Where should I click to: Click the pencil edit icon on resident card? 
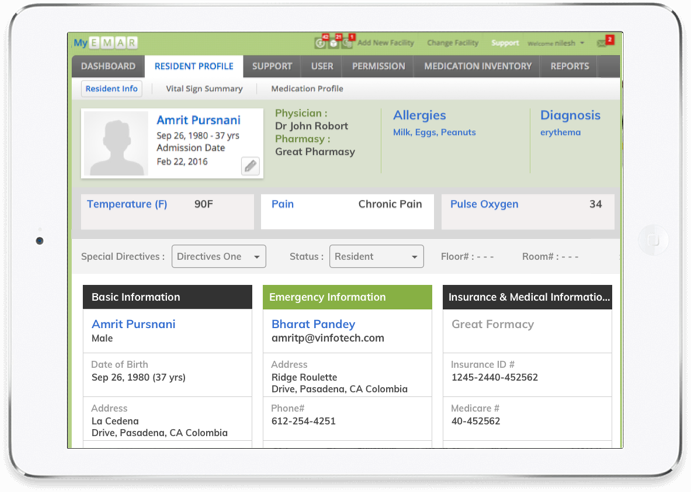pos(250,166)
